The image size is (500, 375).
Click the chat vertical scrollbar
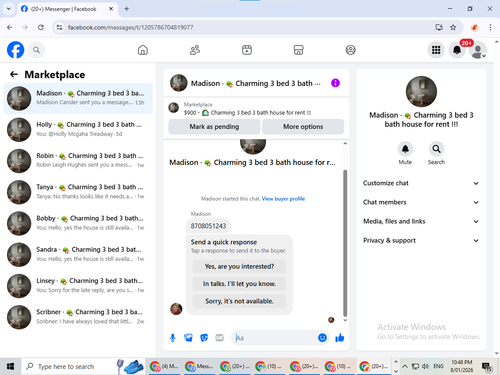tap(345, 243)
